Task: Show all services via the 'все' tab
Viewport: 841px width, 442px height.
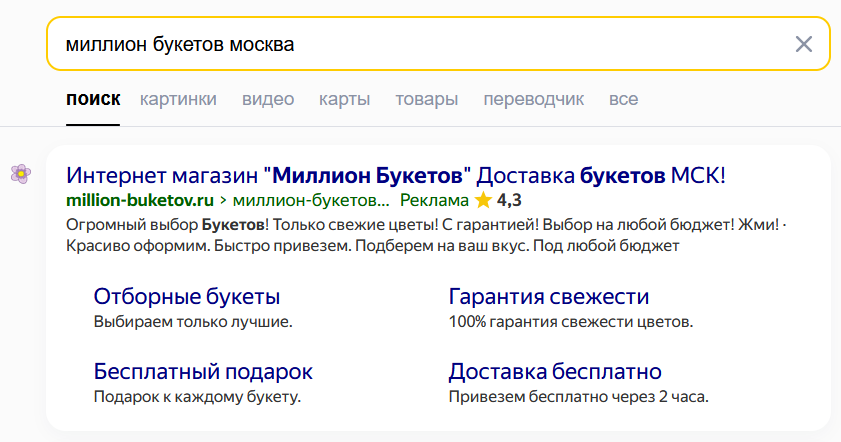Action: tap(623, 99)
